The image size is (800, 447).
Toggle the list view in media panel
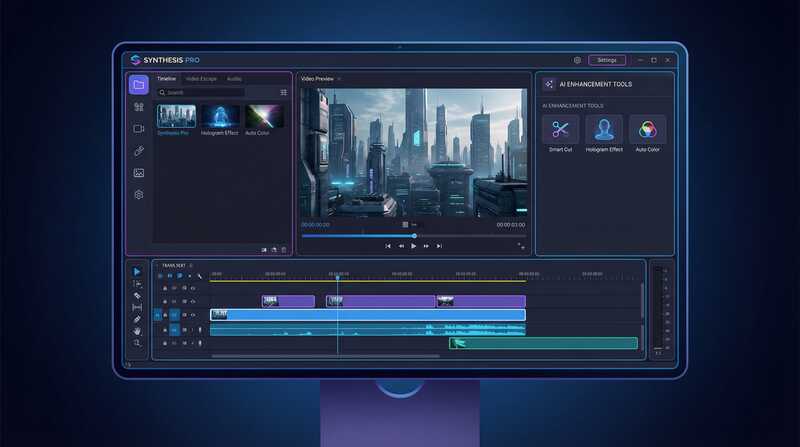click(x=284, y=92)
